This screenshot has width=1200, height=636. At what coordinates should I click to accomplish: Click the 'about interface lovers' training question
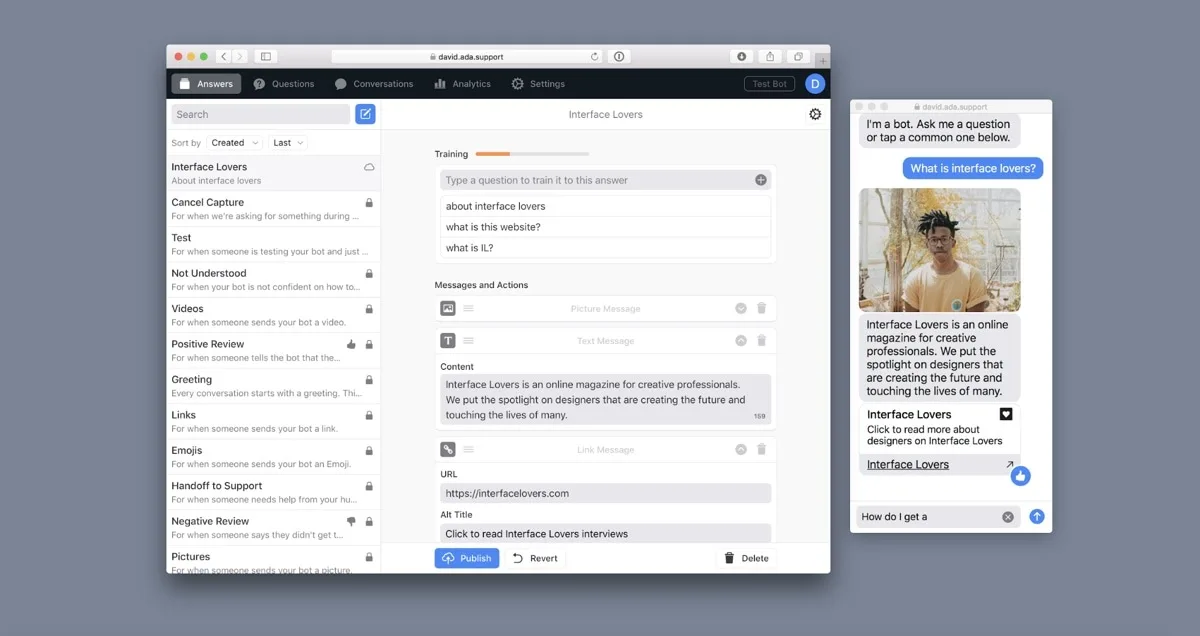[606, 206]
